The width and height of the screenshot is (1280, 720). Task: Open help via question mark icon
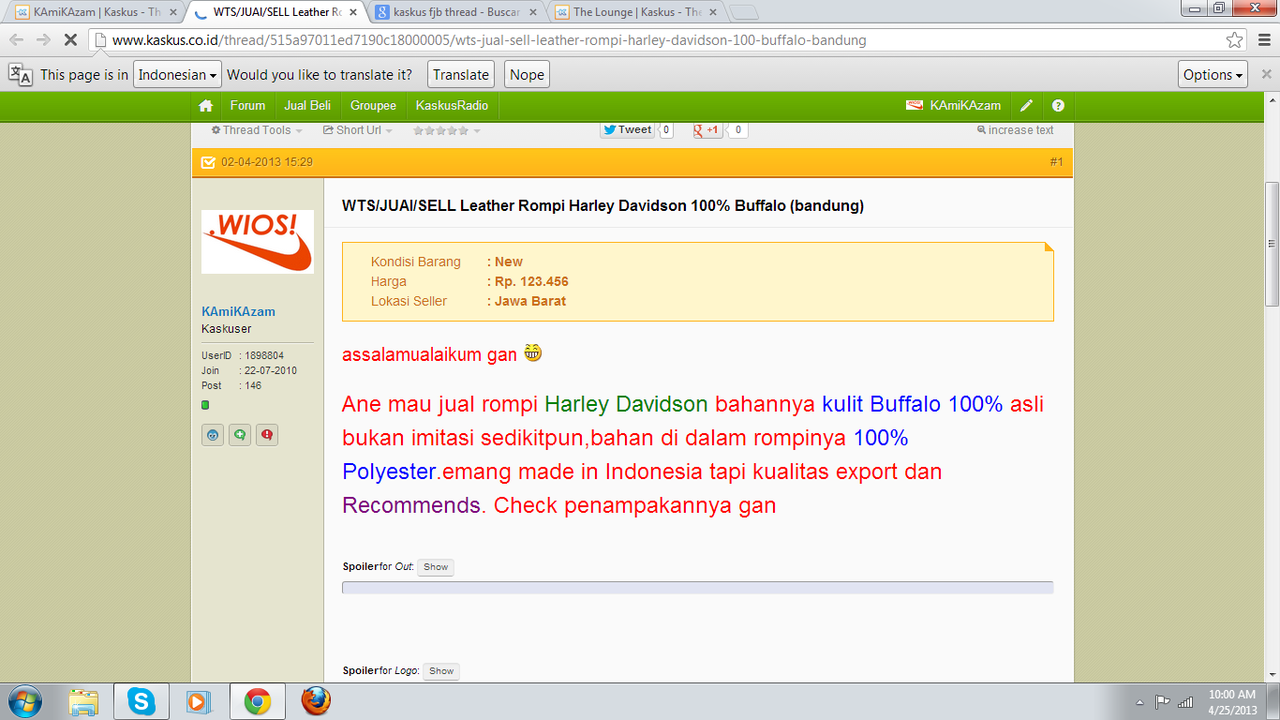click(x=1058, y=106)
